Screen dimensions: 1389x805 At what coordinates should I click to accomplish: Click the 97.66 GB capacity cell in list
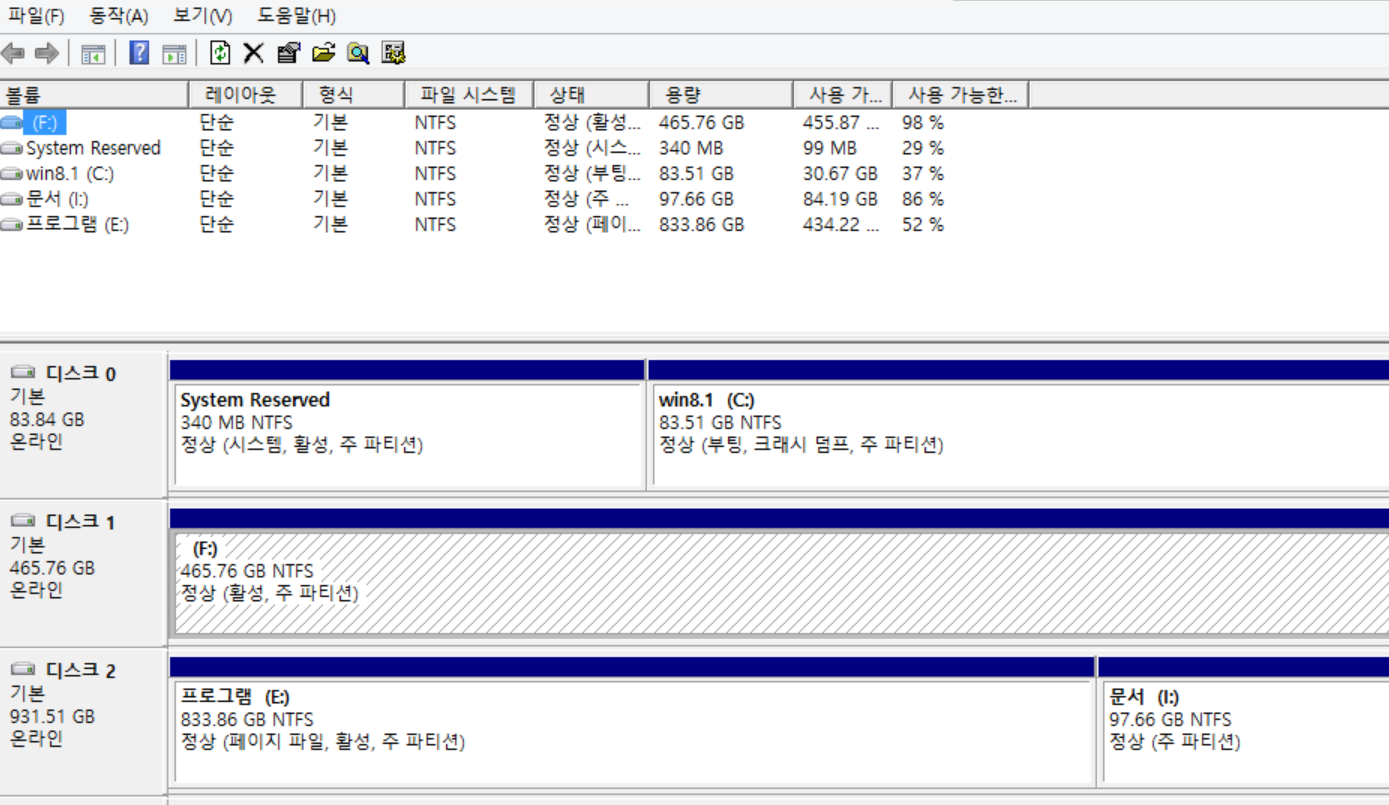pos(696,199)
